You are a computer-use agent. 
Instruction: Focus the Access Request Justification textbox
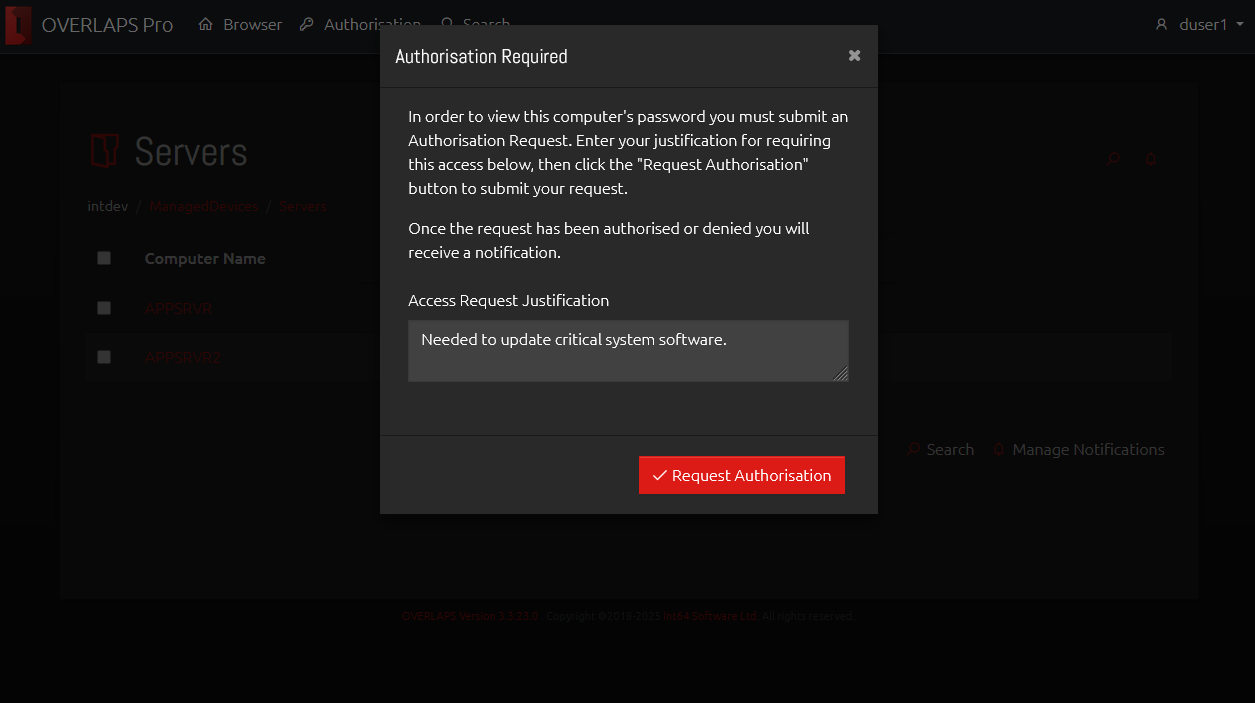(x=628, y=351)
